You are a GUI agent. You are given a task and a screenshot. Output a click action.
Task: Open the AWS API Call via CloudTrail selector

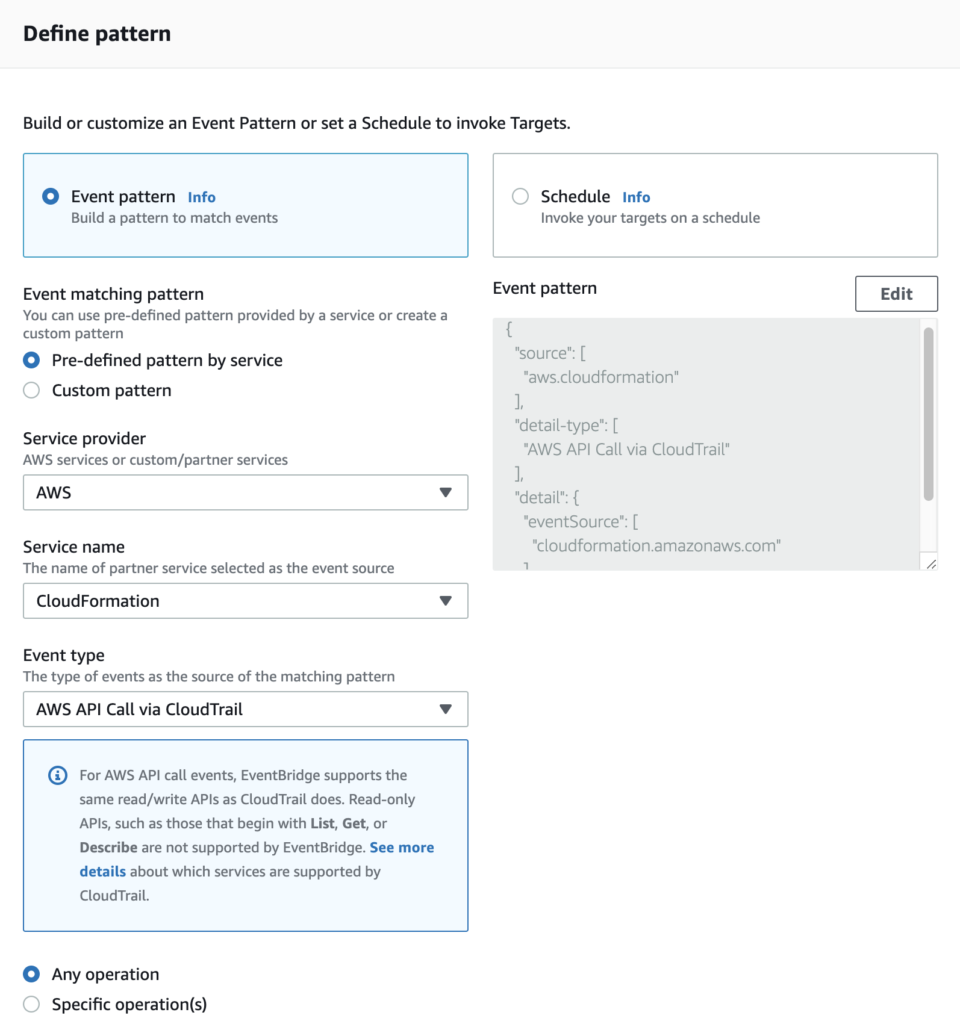point(245,709)
